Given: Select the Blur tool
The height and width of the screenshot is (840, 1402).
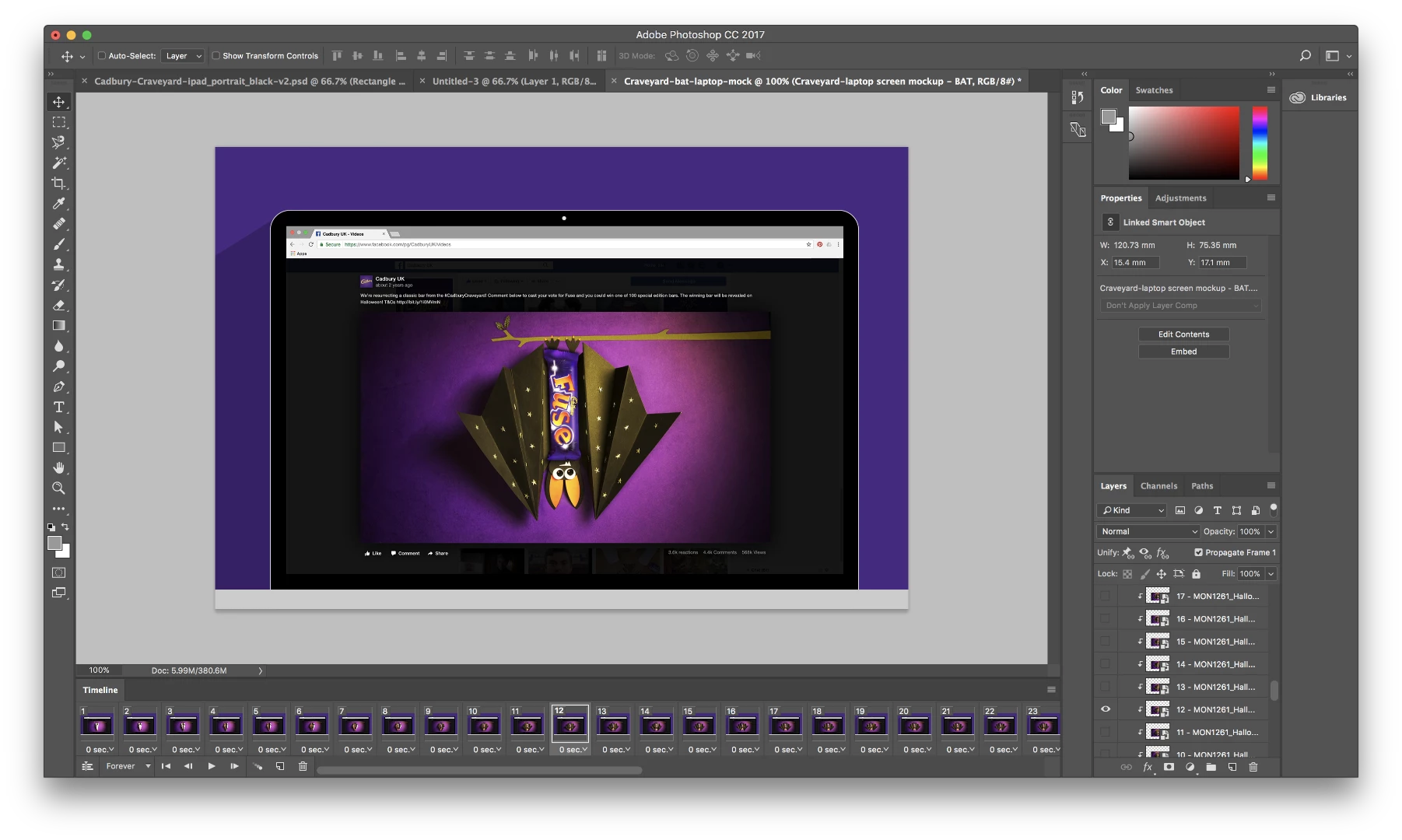Looking at the screenshot, I should point(58,346).
